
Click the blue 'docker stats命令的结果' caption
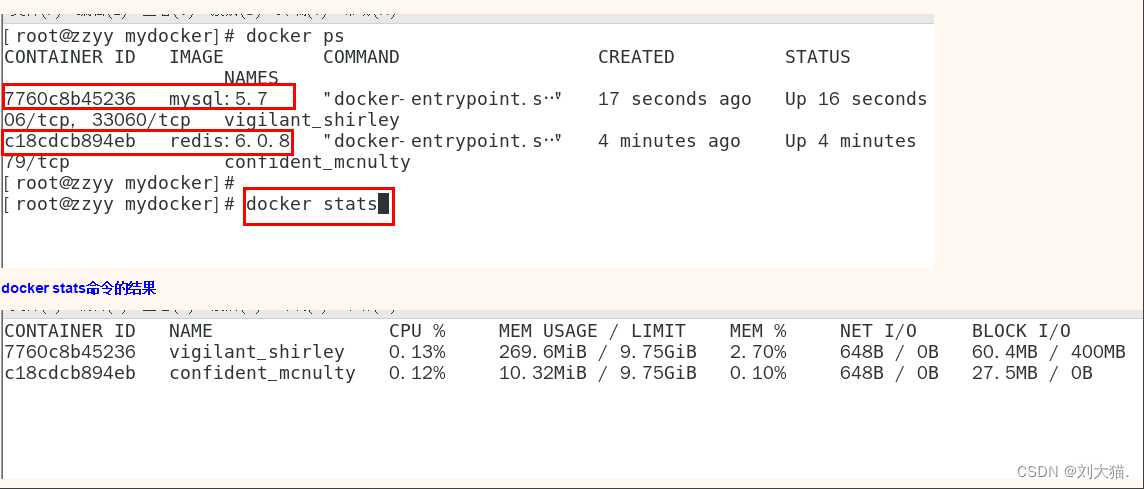pyautogui.click(x=78, y=288)
